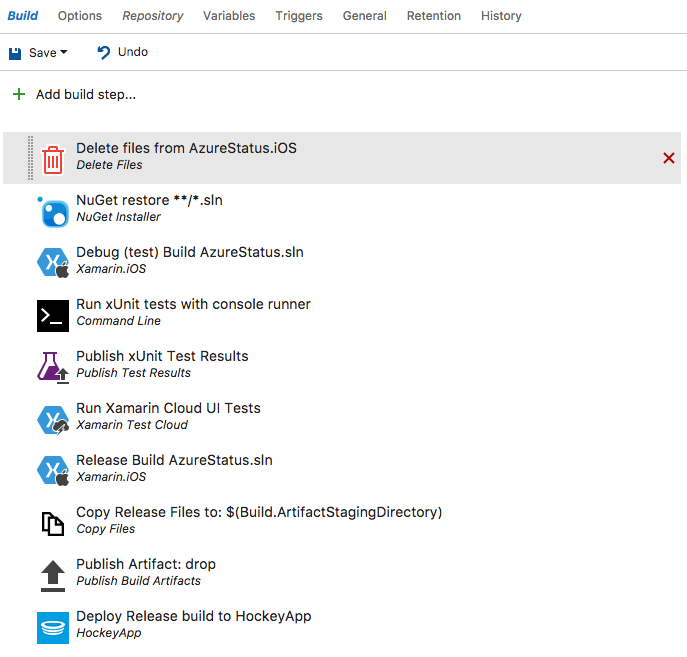Click the Publish Artifact upload arrow icon
Image resolution: width=687 pixels, height=657 pixels.
(53, 575)
